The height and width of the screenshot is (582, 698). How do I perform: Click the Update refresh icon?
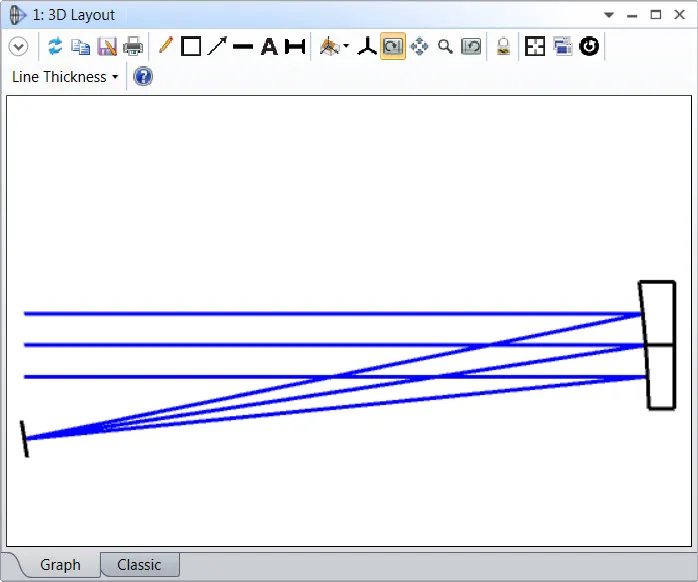point(55,46)
